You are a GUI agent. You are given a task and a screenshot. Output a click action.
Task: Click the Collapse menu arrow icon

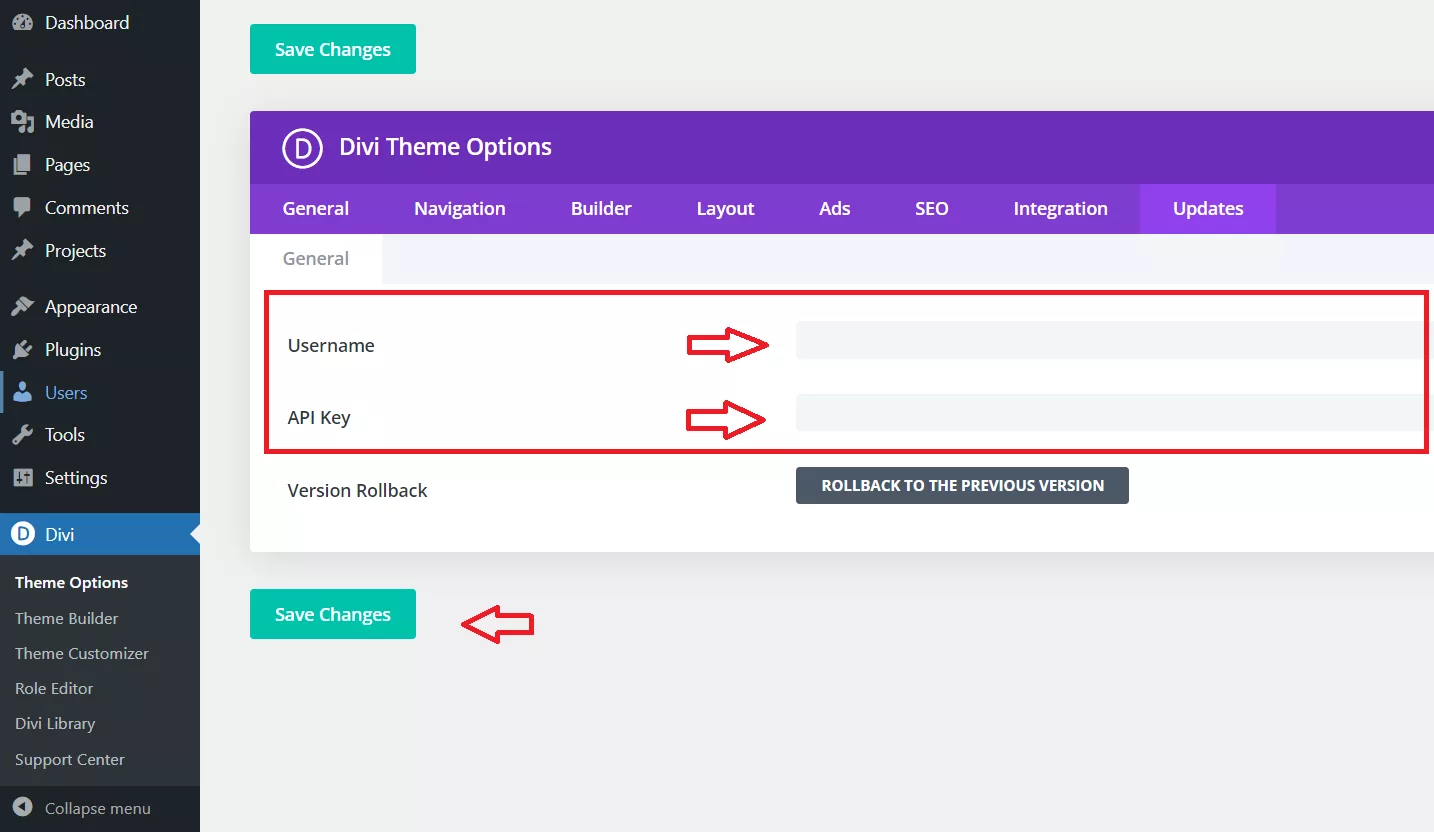(22, 808)
